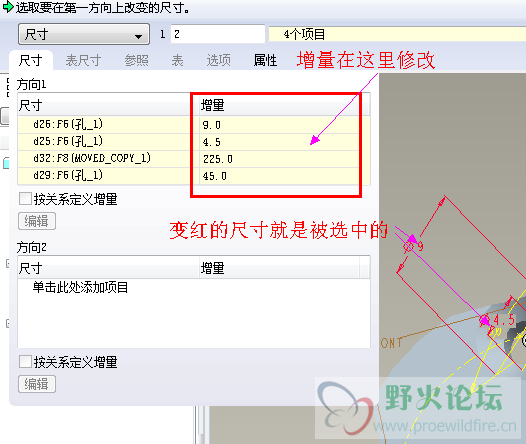Enable 按关系定义增量 under 方向1
This screenshot has width=526, height=444.
pyautogui.click(x=25, y=199)
